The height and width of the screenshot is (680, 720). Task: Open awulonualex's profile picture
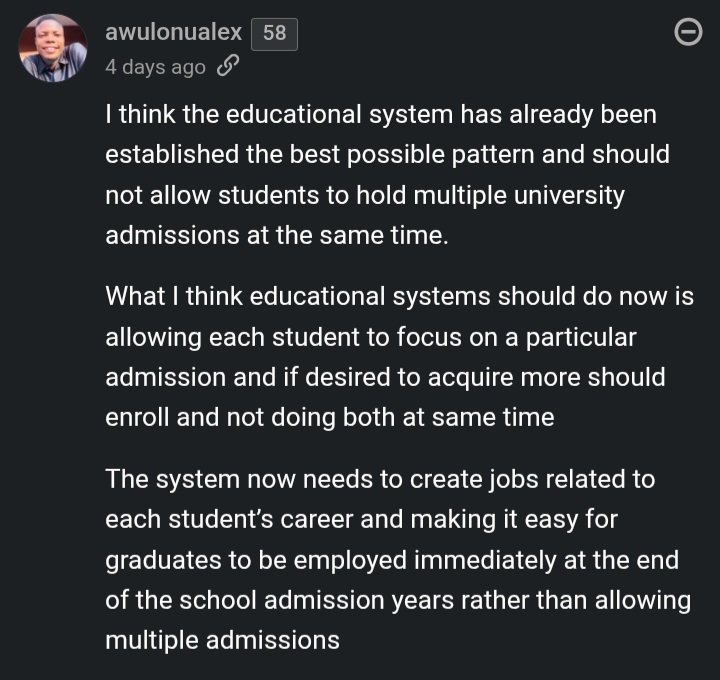tap(53, 48)
